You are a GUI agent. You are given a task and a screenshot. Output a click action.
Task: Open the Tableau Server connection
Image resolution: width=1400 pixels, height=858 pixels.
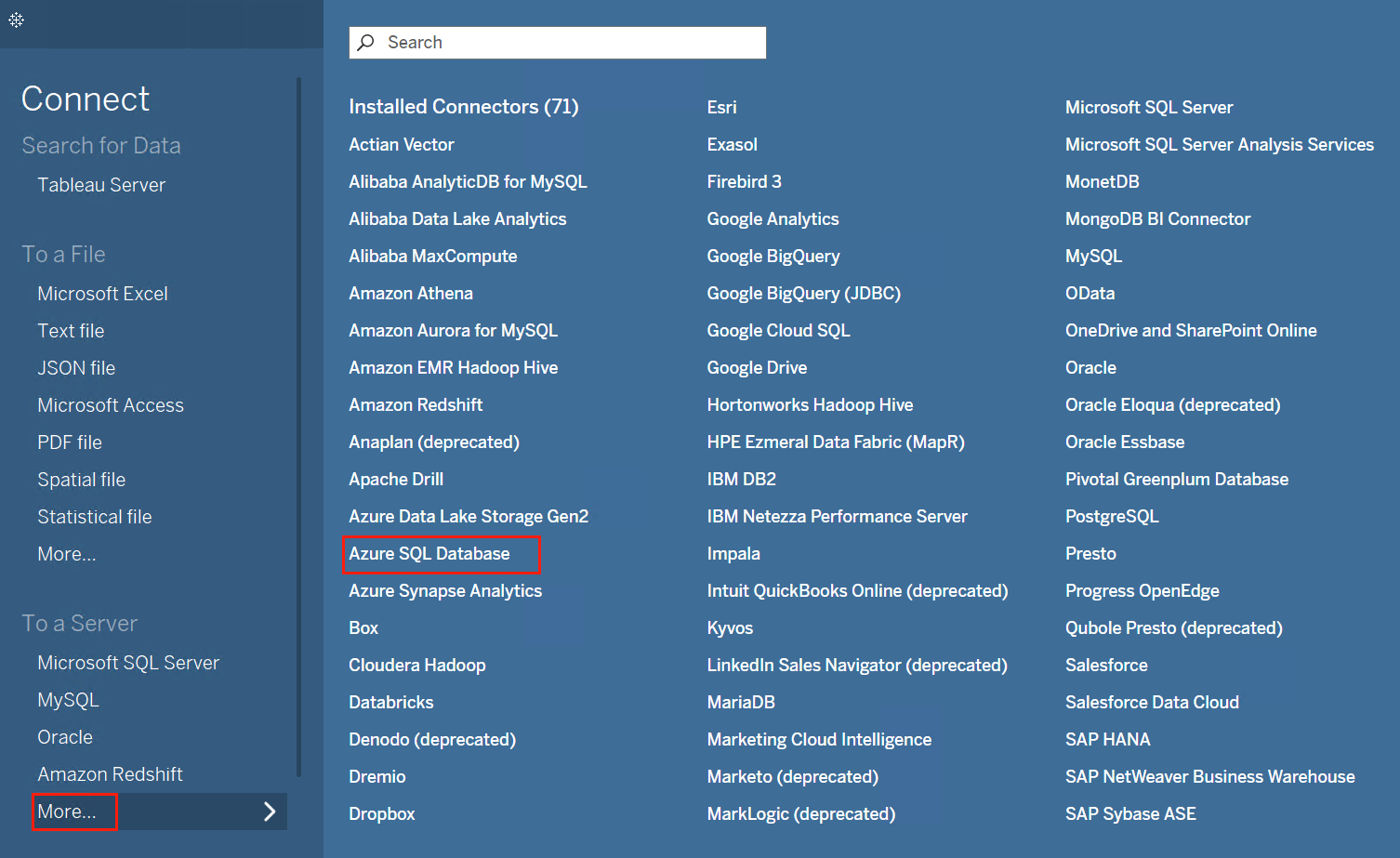[x=101, y=184]
